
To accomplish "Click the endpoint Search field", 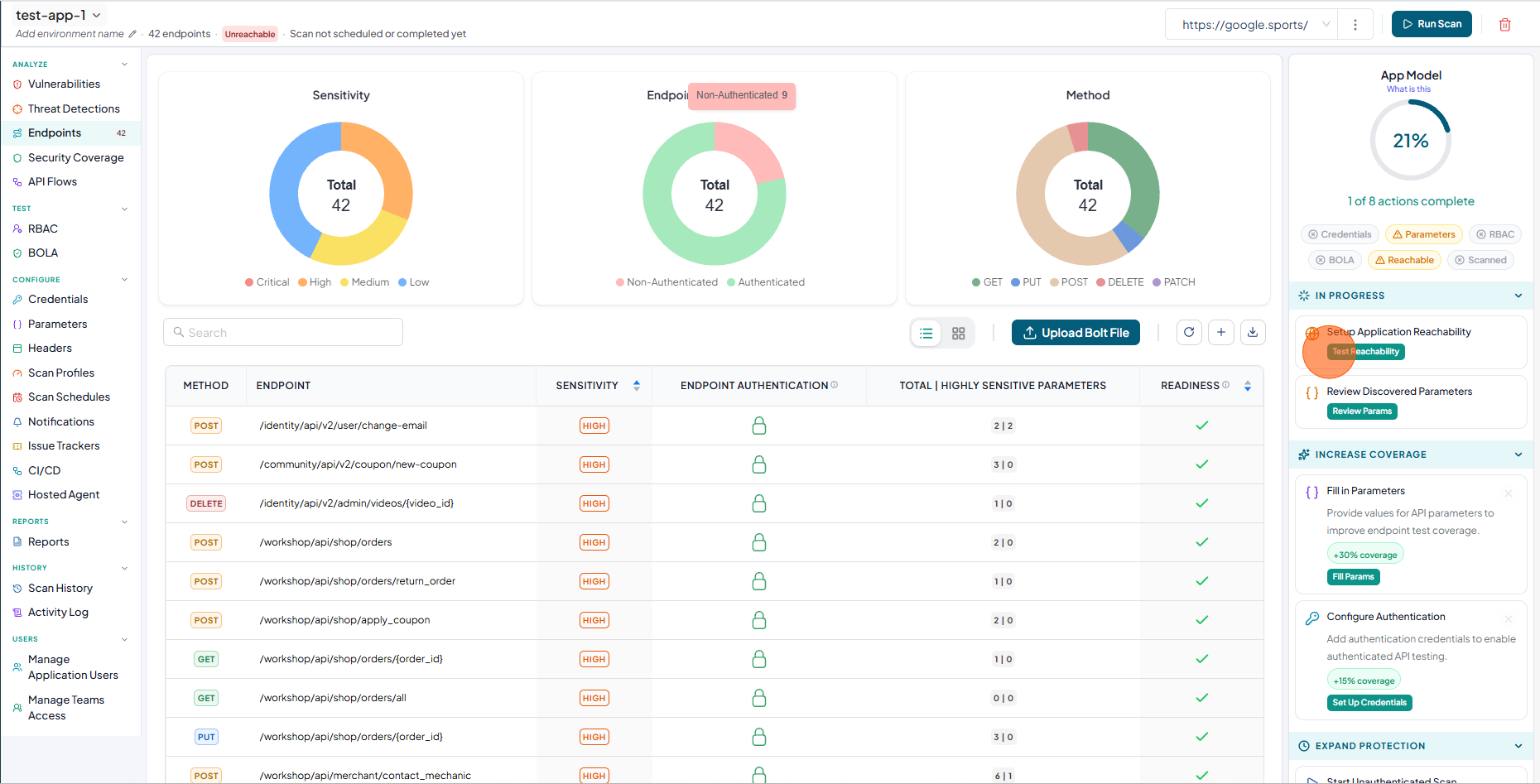I will (x=283, y=332).
